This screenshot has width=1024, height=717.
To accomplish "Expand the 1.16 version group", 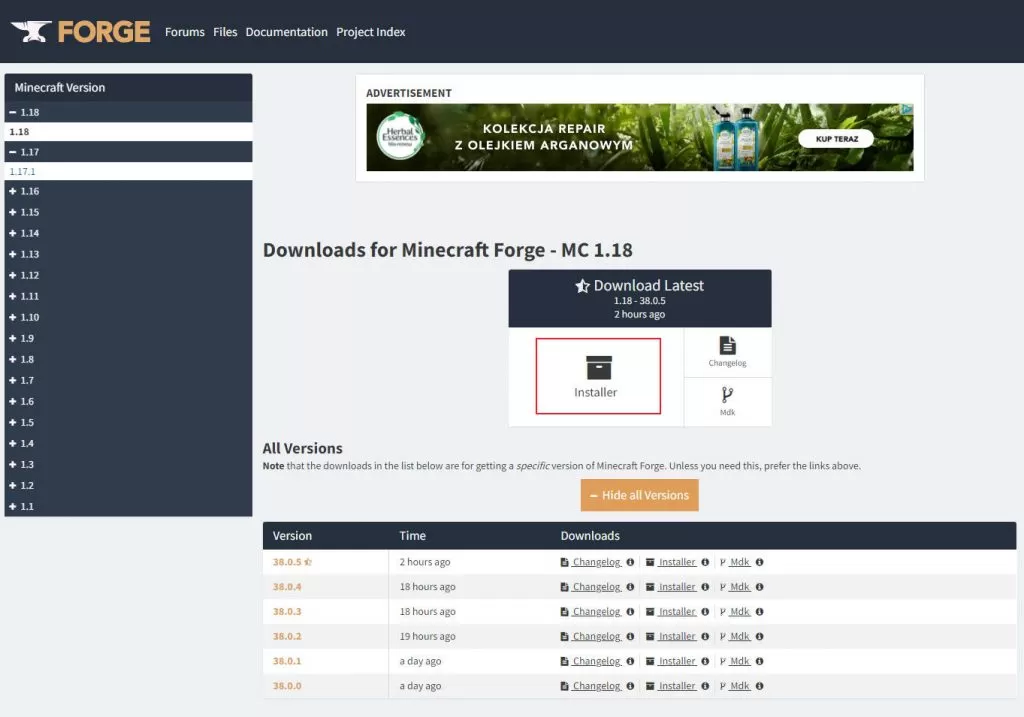I will click(128, 191).
